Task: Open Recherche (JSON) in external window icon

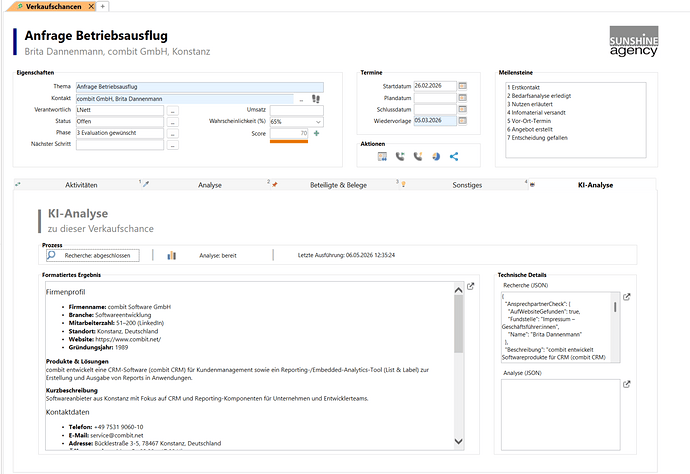Action: 627,297
